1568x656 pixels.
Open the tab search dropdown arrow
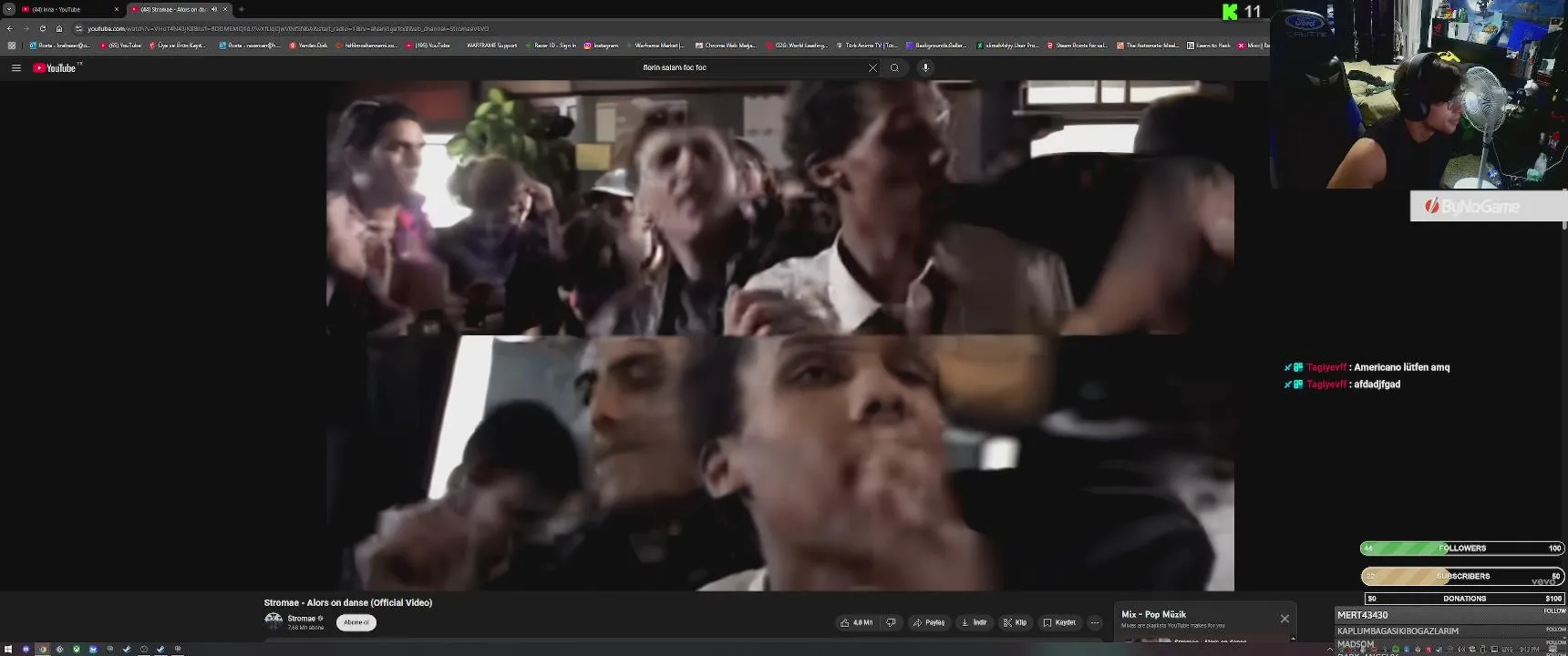8,9
